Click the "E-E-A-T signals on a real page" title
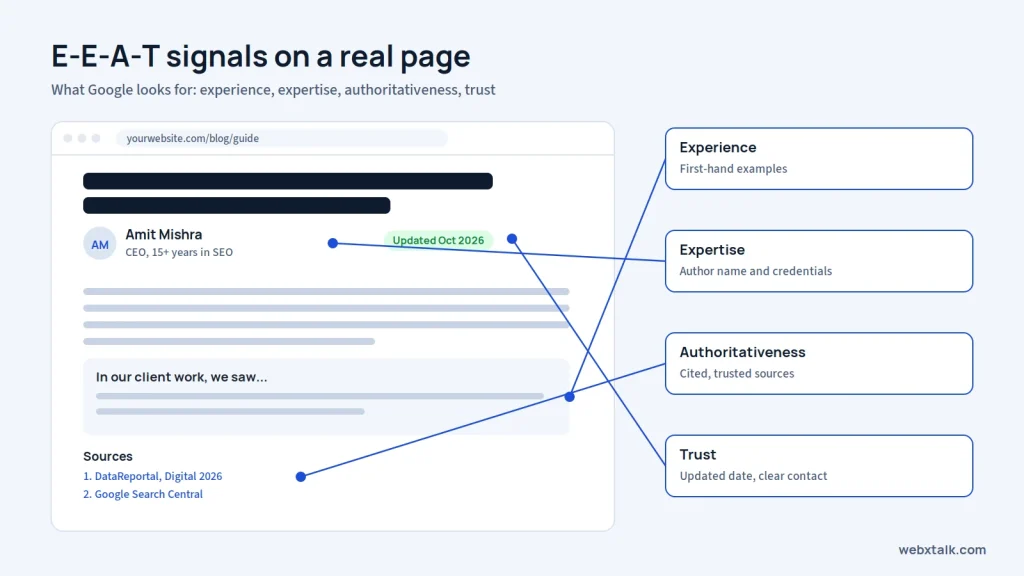Viewport: 1024px width, 576px height. pos(261,56)
